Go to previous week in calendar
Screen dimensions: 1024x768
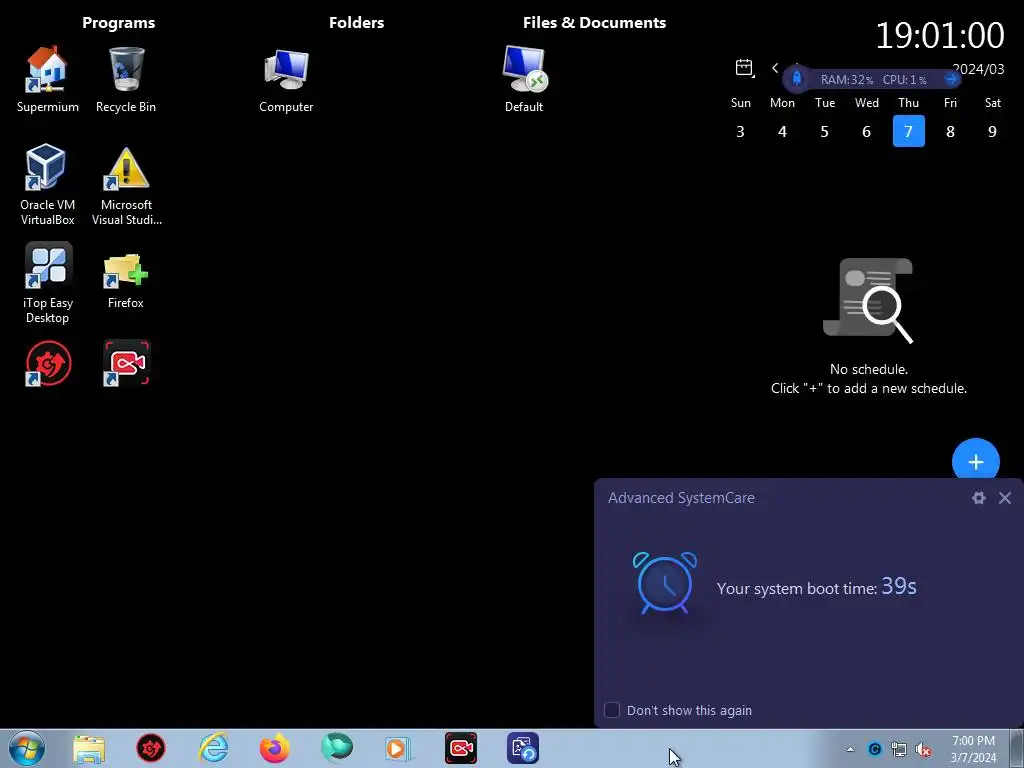tap(775, 68)
